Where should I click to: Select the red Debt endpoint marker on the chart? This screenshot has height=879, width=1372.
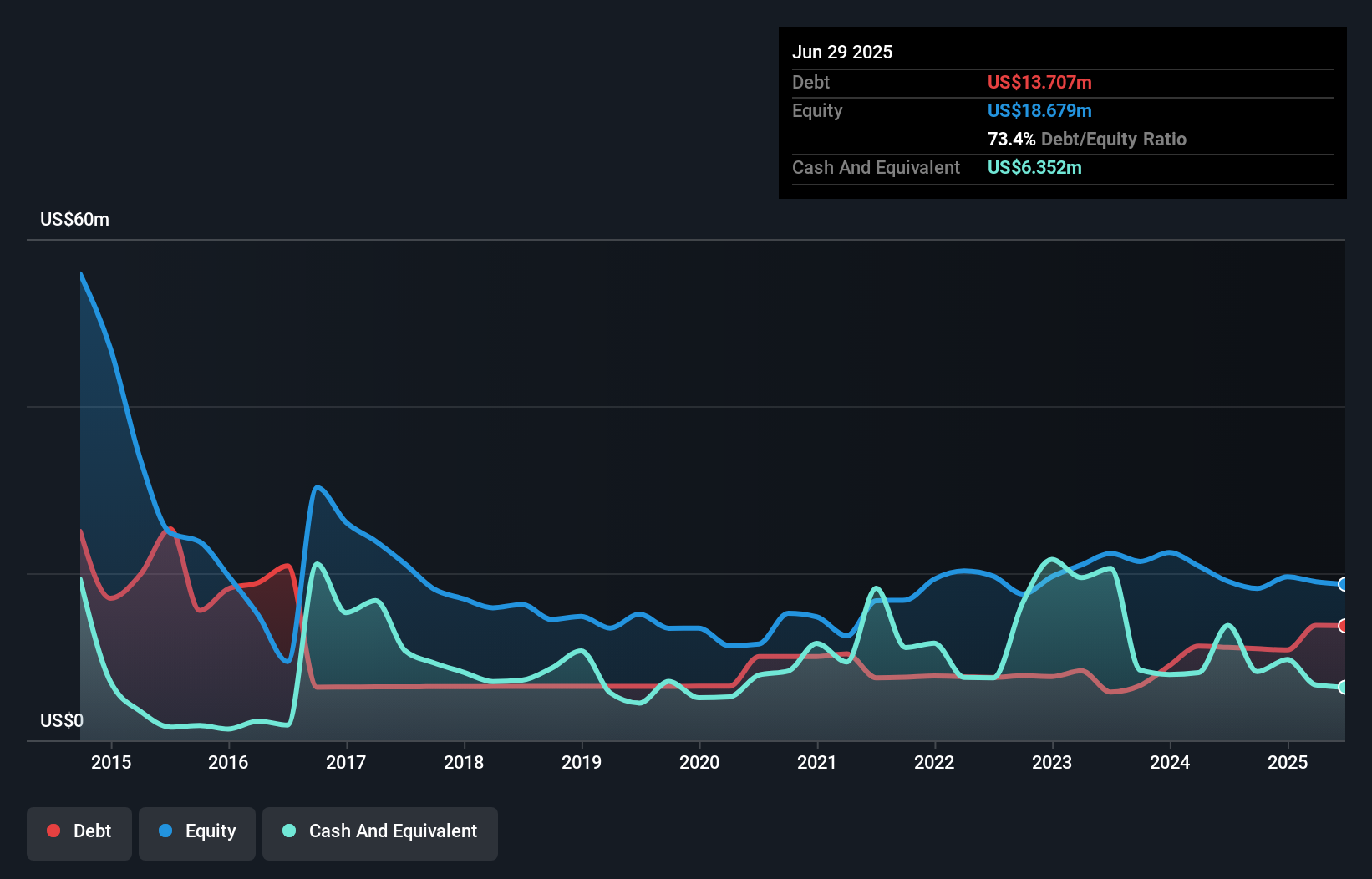click(x=1344, y=625)
